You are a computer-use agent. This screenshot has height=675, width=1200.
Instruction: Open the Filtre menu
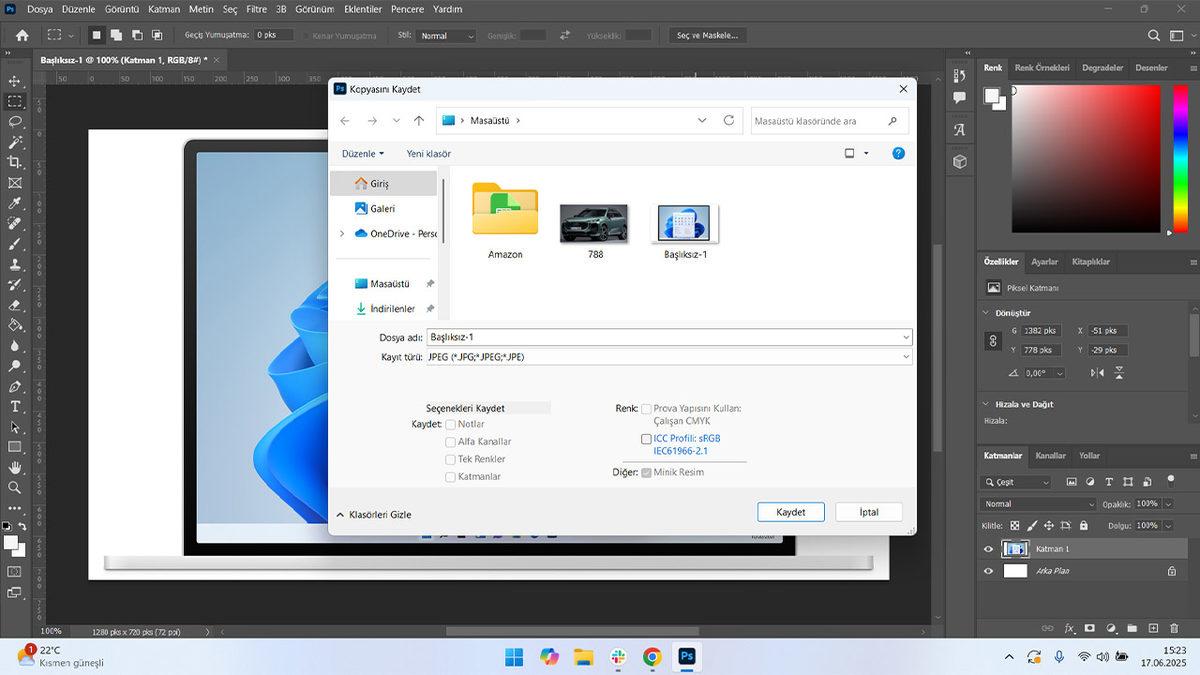pyautogui.click(x=257, y=9)
